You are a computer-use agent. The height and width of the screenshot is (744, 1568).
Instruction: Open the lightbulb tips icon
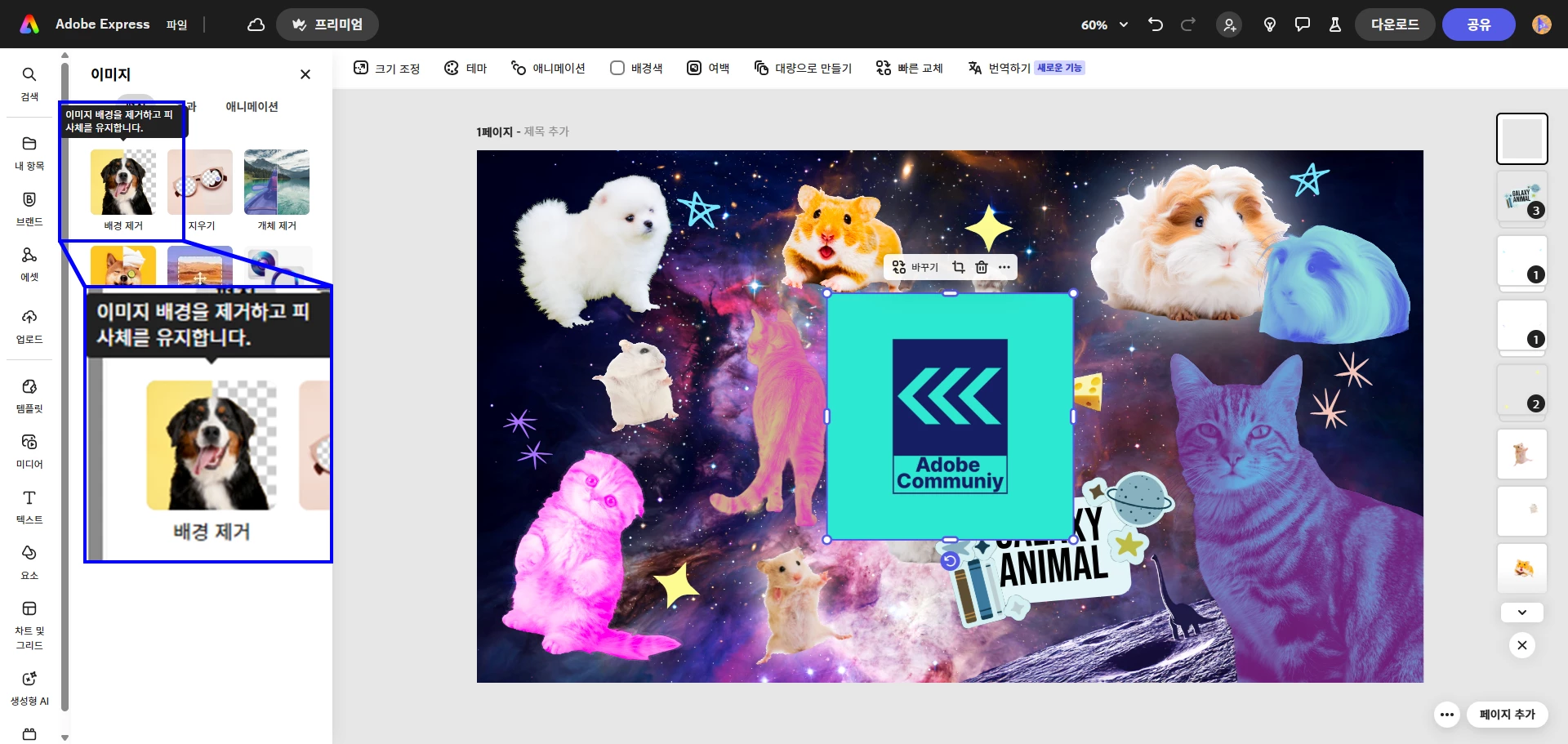[1270, 25]
